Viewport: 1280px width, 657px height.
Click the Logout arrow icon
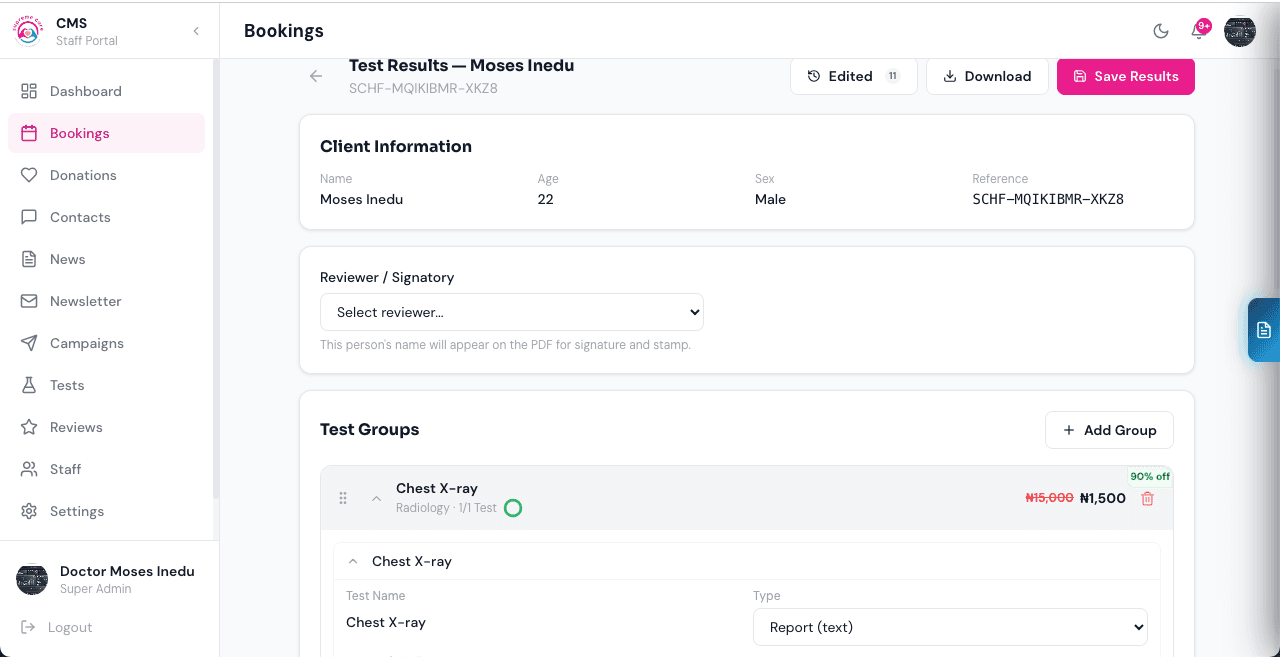27,627
